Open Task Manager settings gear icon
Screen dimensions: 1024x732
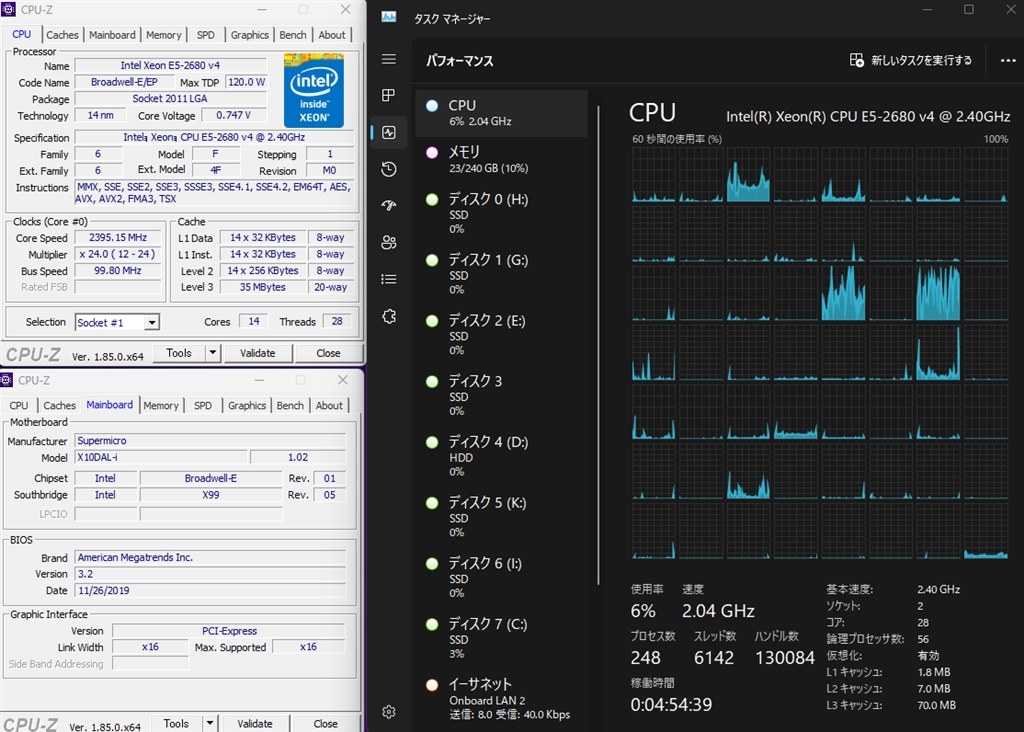[x=389, y=712]
